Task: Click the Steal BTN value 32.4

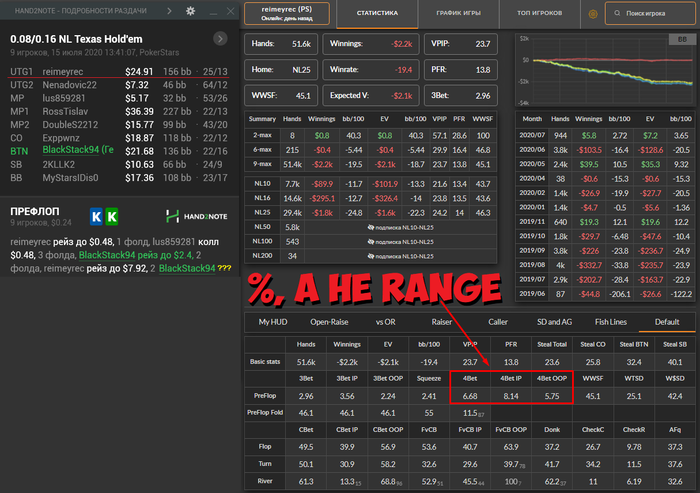Action: point(634,362)
